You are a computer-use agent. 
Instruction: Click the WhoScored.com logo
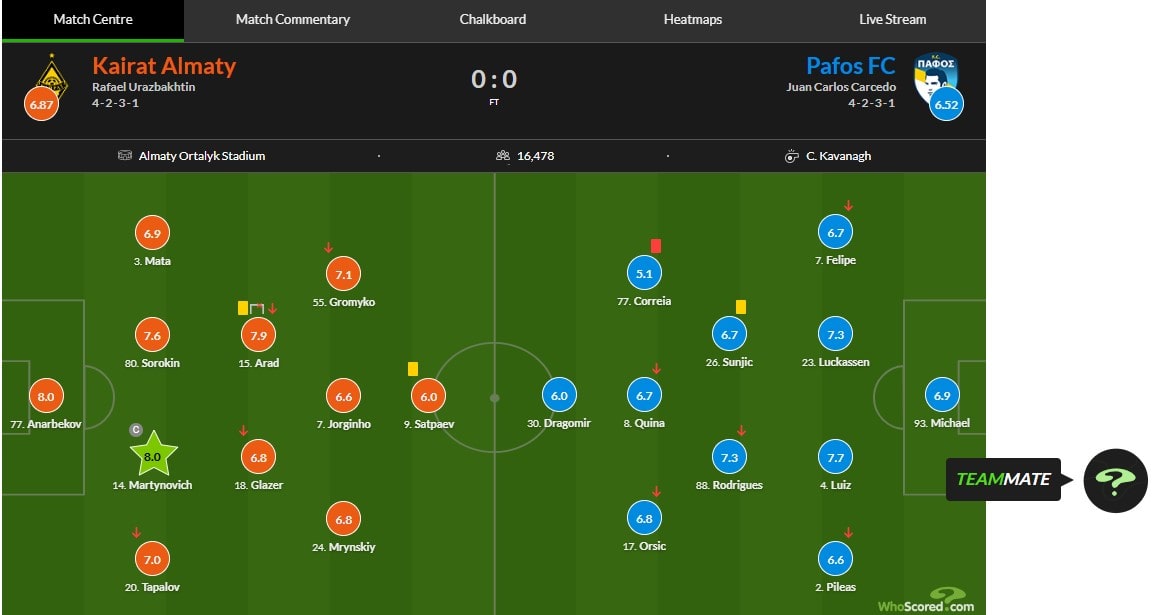coord(926,603)
